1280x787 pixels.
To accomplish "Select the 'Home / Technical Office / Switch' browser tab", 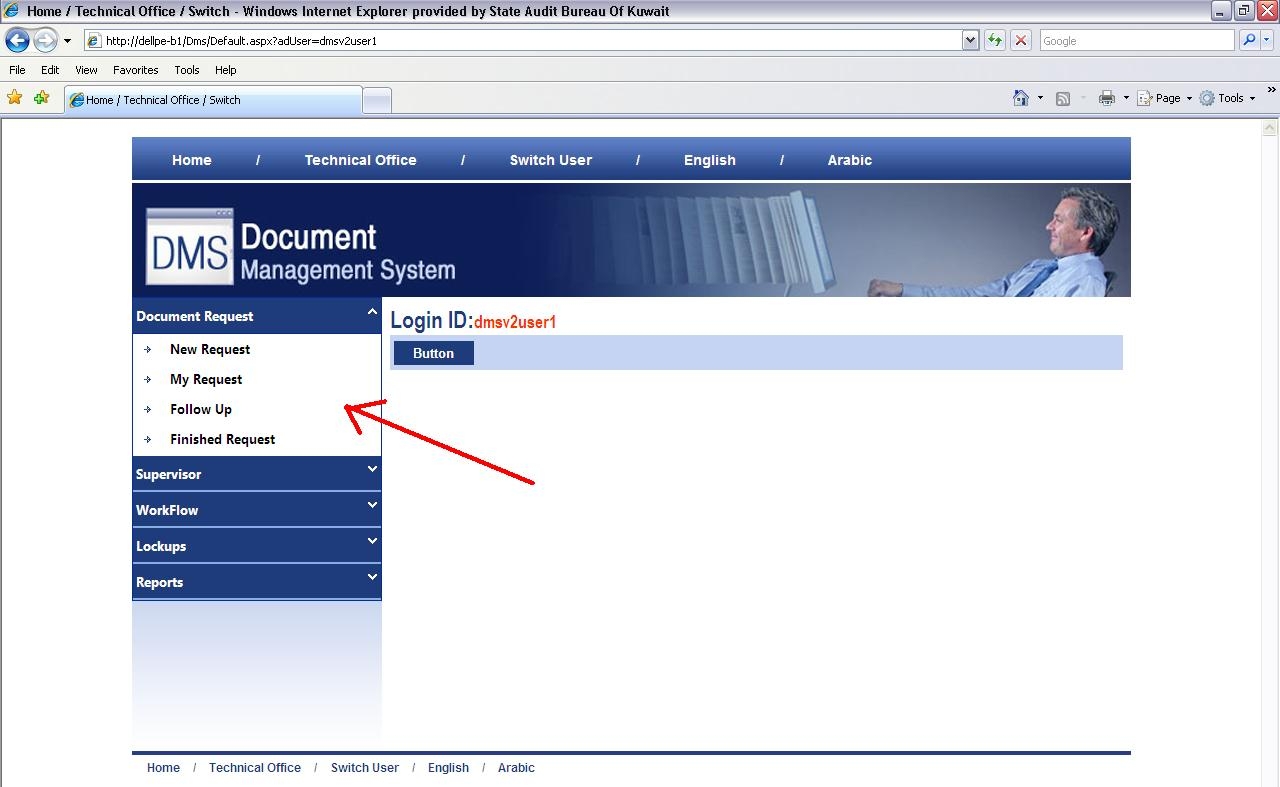I will (x=213, y=100).
